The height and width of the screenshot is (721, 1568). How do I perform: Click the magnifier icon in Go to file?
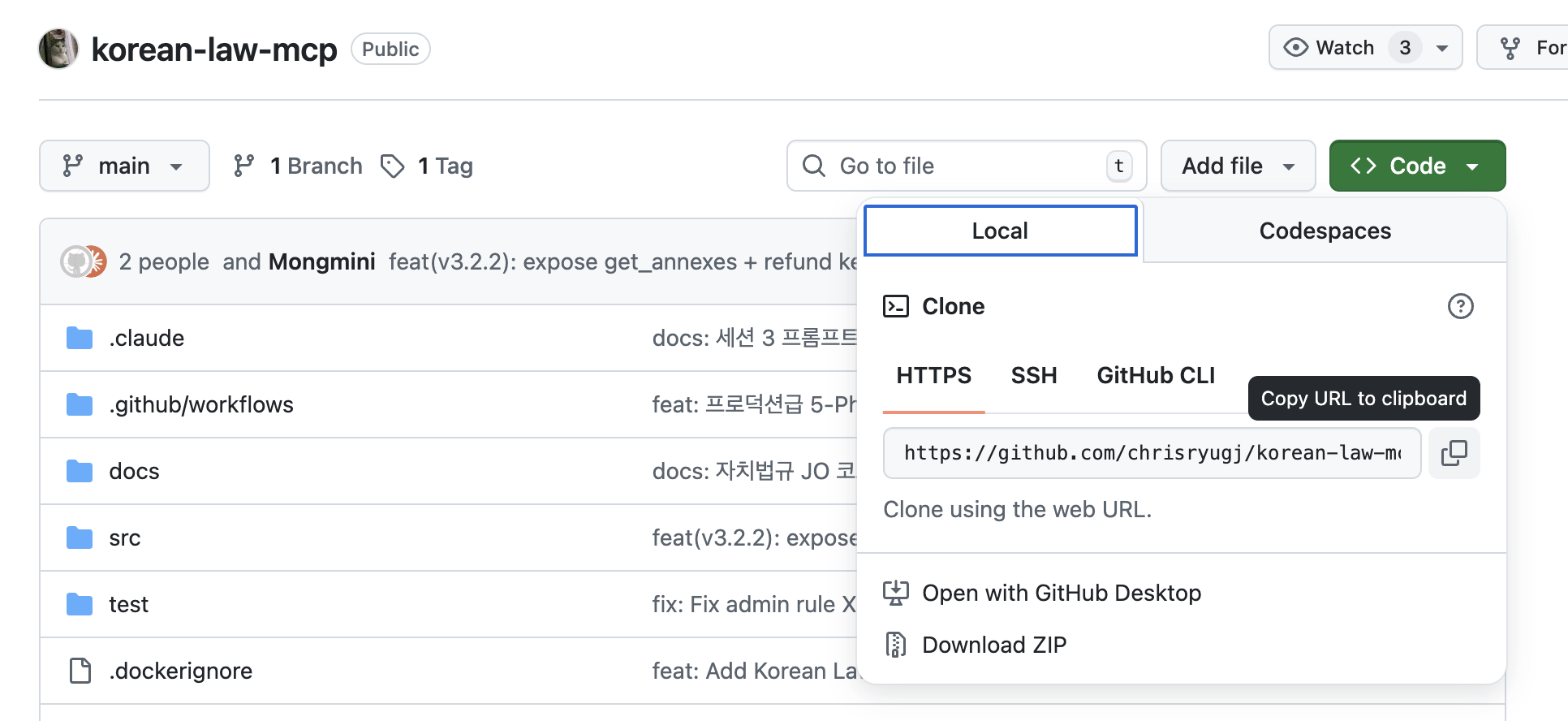point(814,166)
